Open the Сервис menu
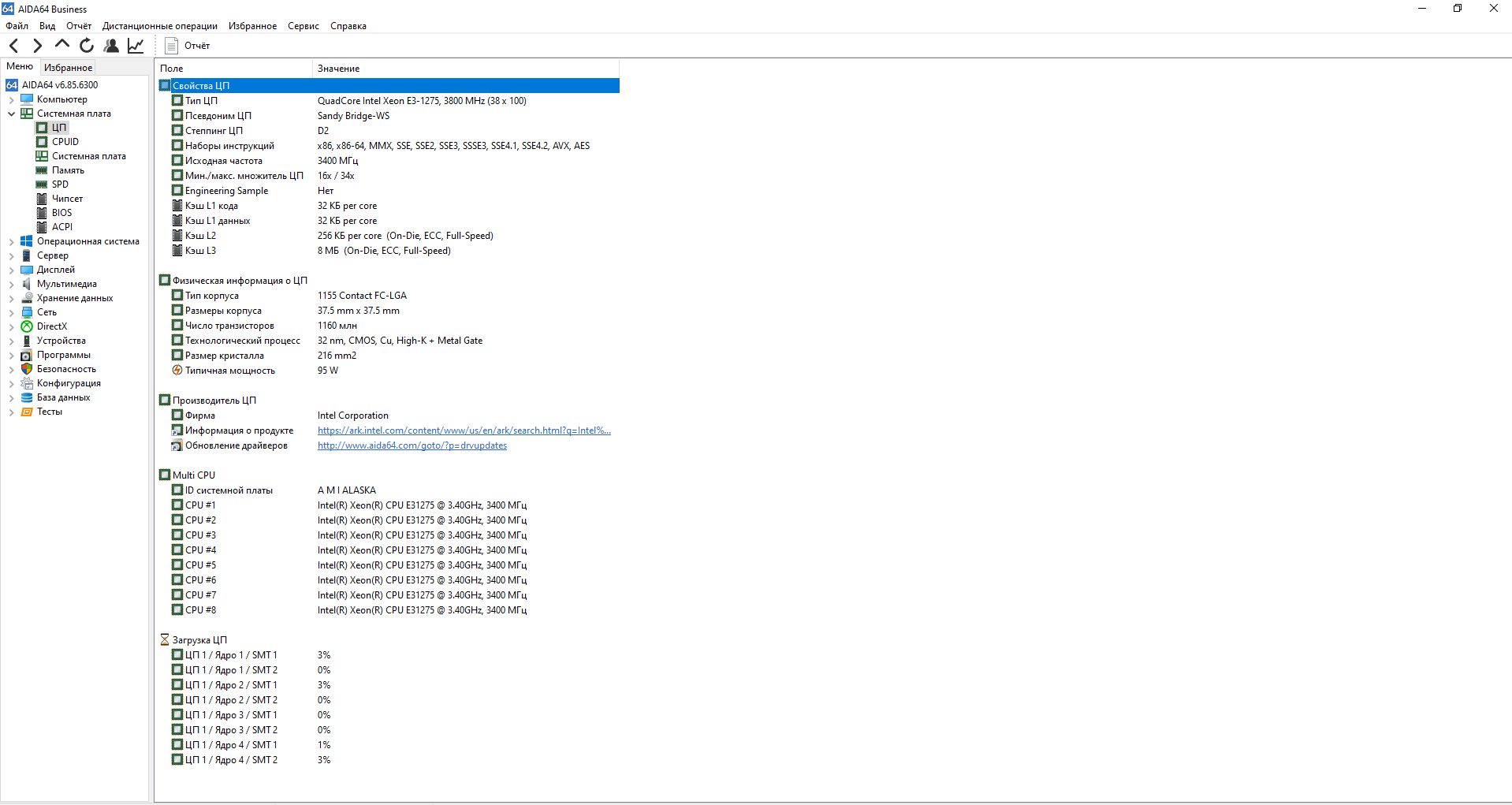Viewport: 1512px width, 805px height. pyautogui.click(x=304, y=26)
